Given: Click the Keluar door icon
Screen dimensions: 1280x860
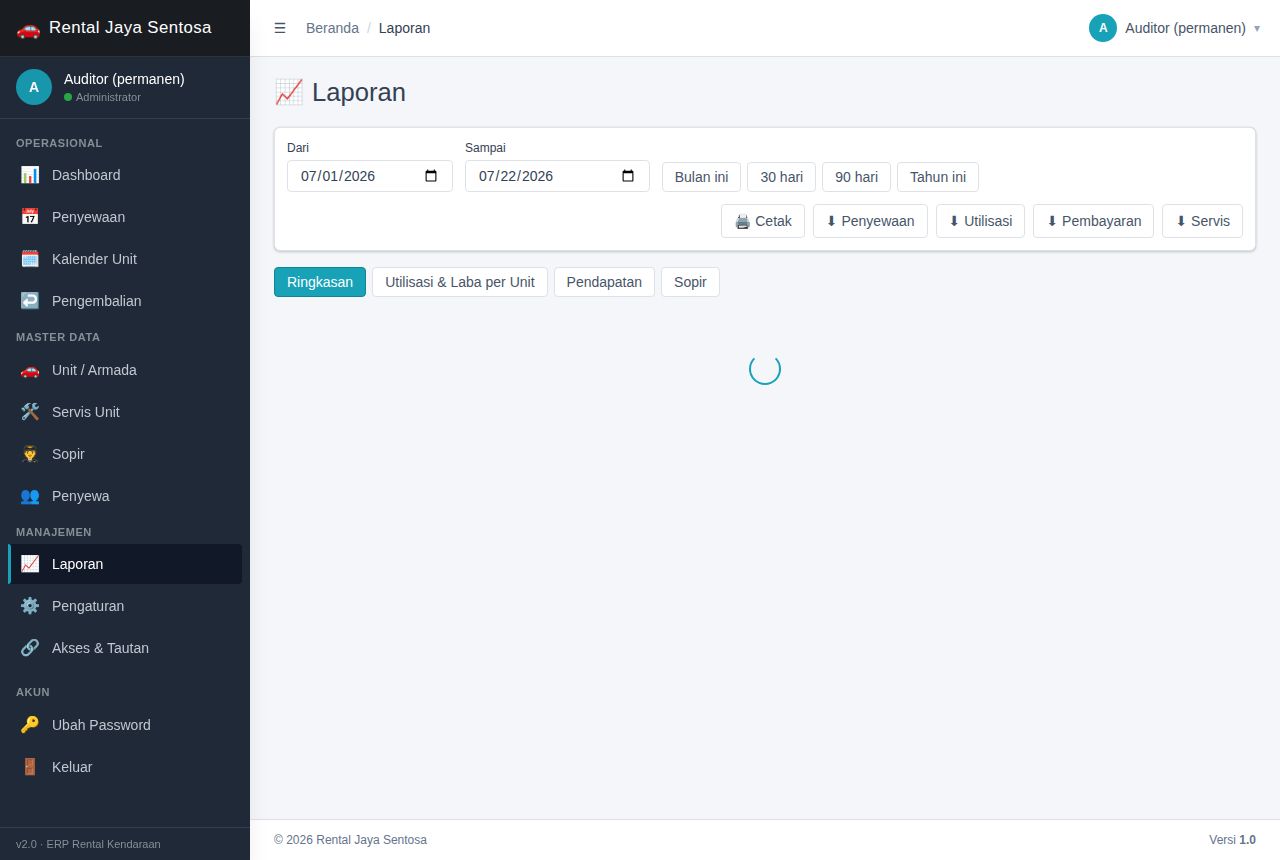Looking at the screenshot, I should [30, 767].
